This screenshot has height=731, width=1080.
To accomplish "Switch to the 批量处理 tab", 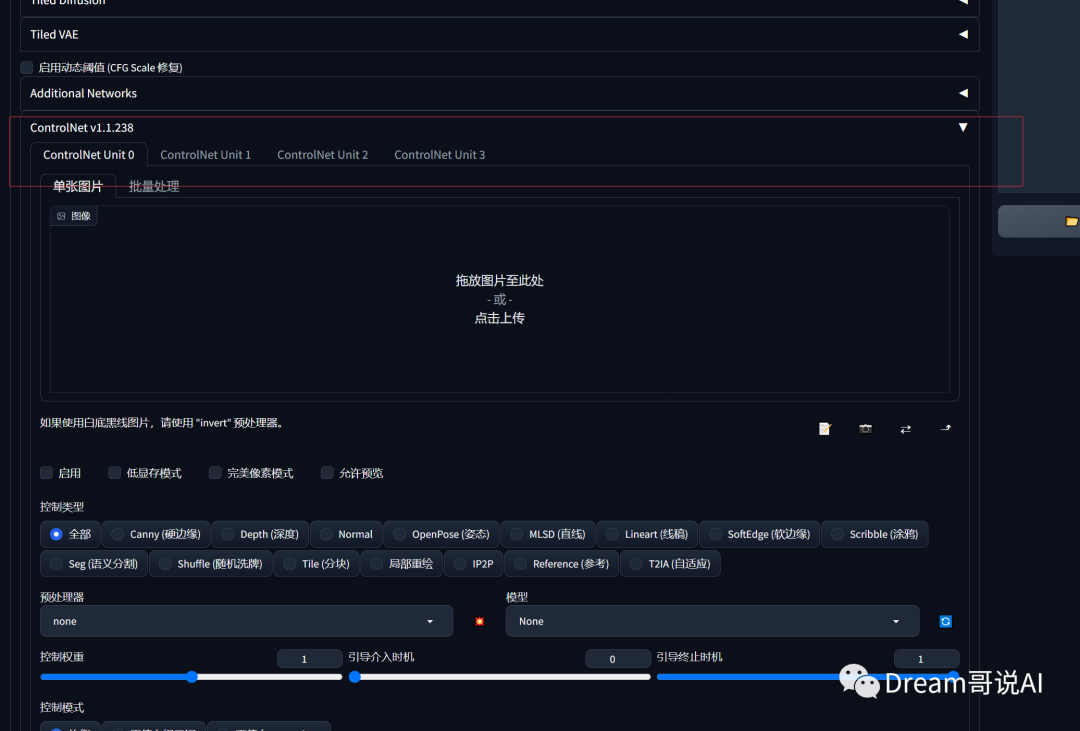I will click(154, 186).
